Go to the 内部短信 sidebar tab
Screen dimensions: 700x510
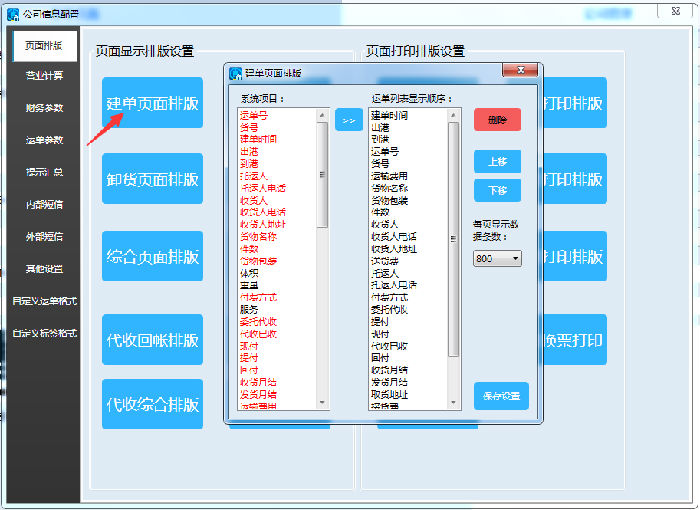click(x=44, y=205)
